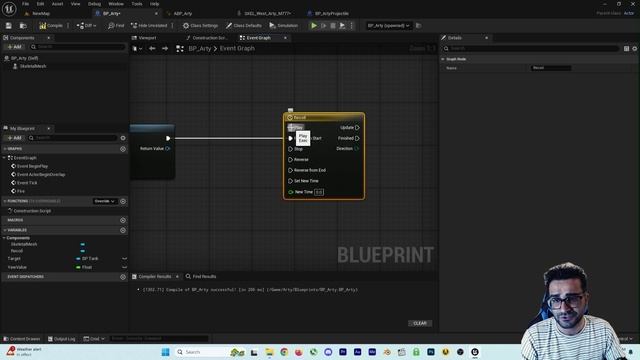Click the New Time value field on Recoil
This screenshot has width=640, height=360.
(x=319, y=192)
